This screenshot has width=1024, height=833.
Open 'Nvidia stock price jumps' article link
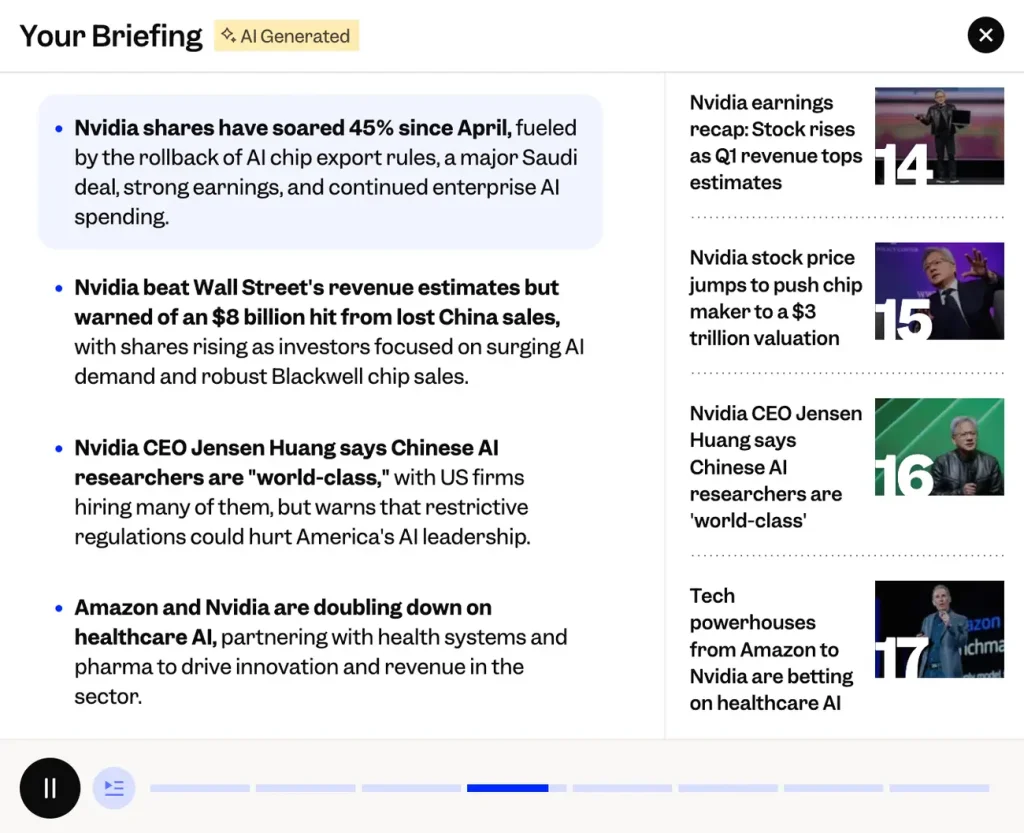tap(775, 298)
